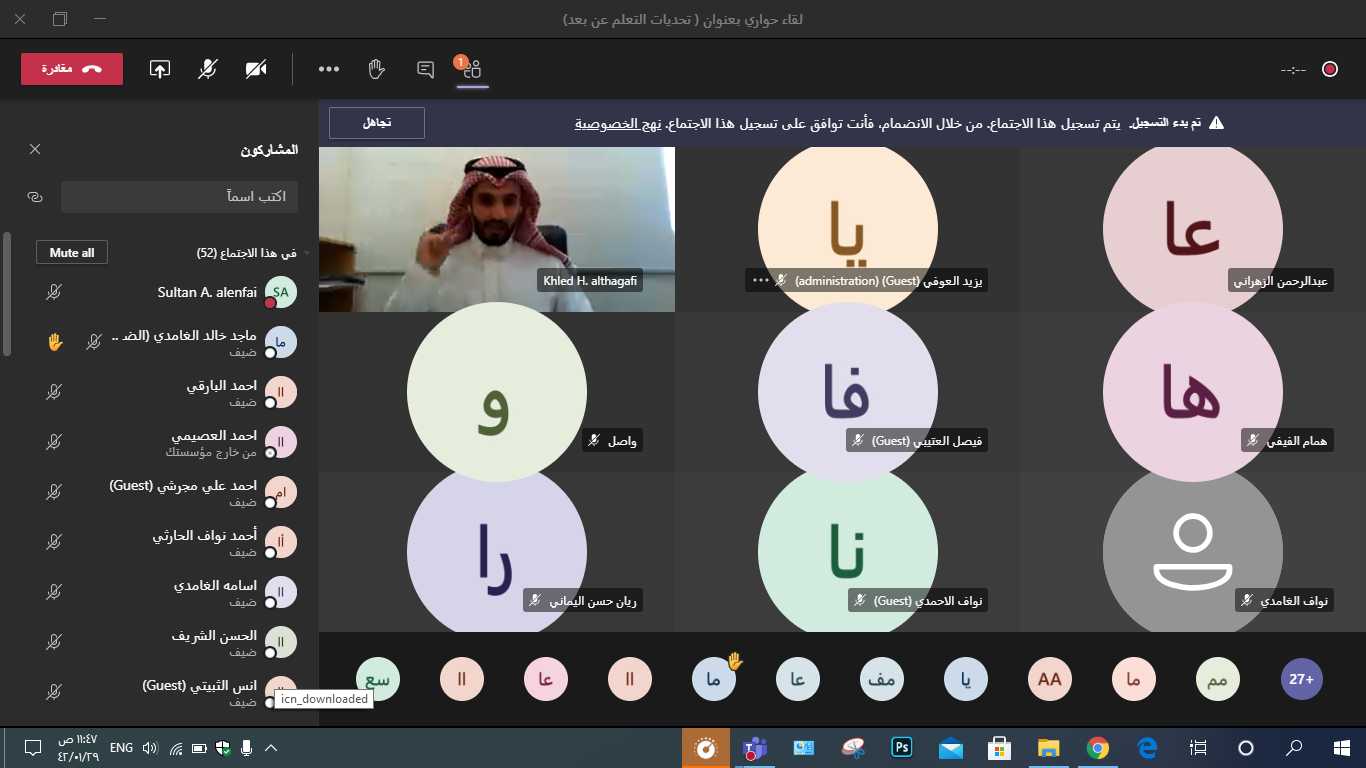The width and height of the screenshot is (1366, 768).
Task: Toggle the microphone mute button
Action: 207,69
